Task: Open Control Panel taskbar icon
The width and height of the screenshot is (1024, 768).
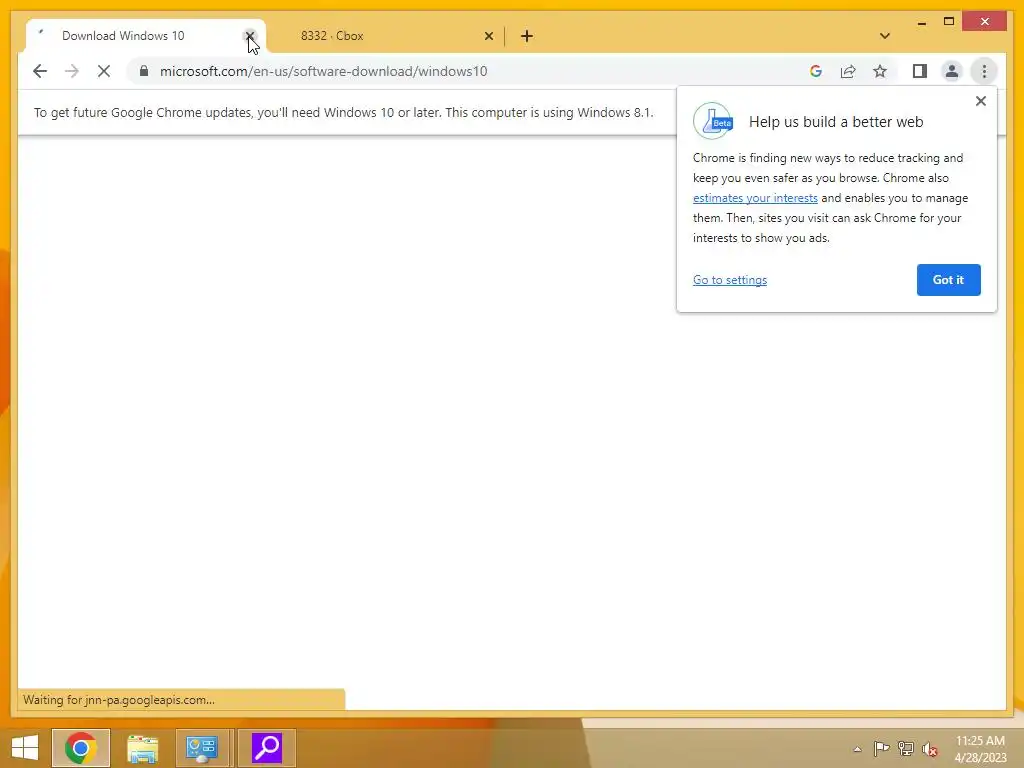Action: [201, 748]
